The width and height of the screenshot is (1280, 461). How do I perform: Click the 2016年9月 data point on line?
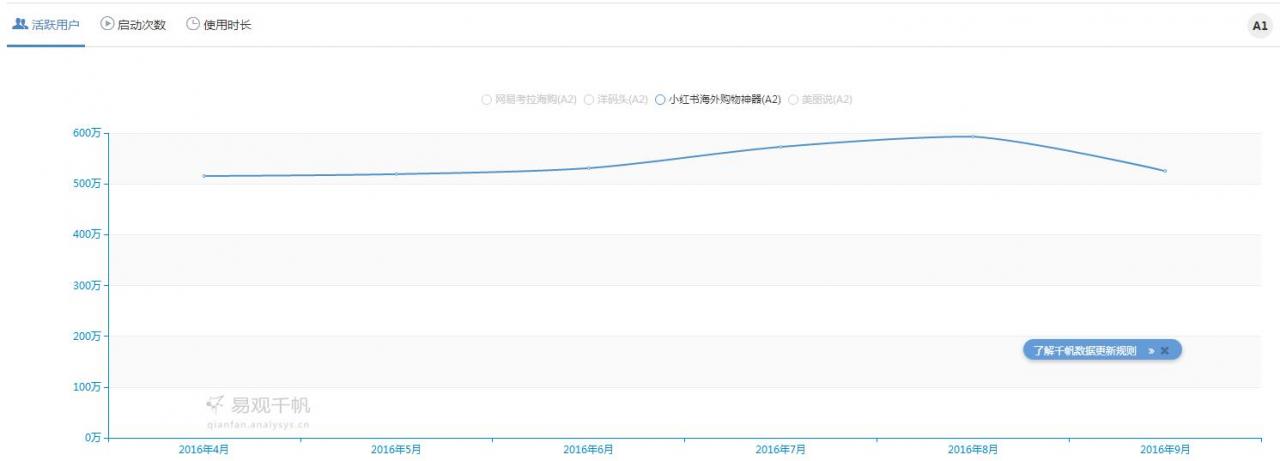(1165, 171)
